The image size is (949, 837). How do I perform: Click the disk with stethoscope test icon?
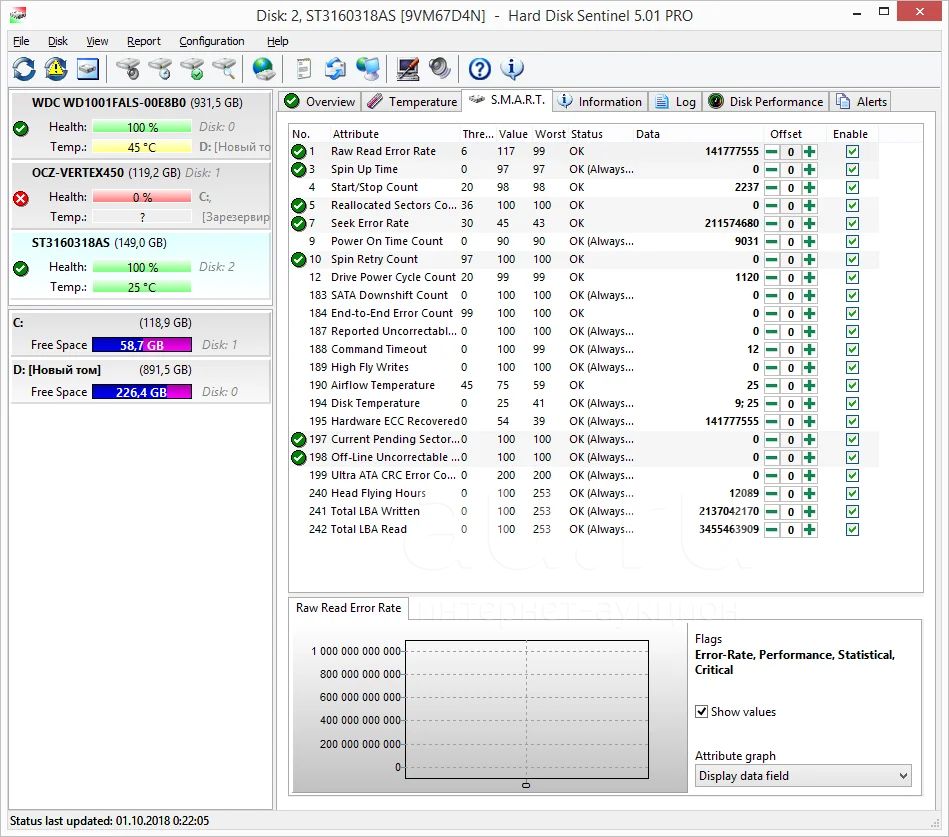tap(128, 68)
